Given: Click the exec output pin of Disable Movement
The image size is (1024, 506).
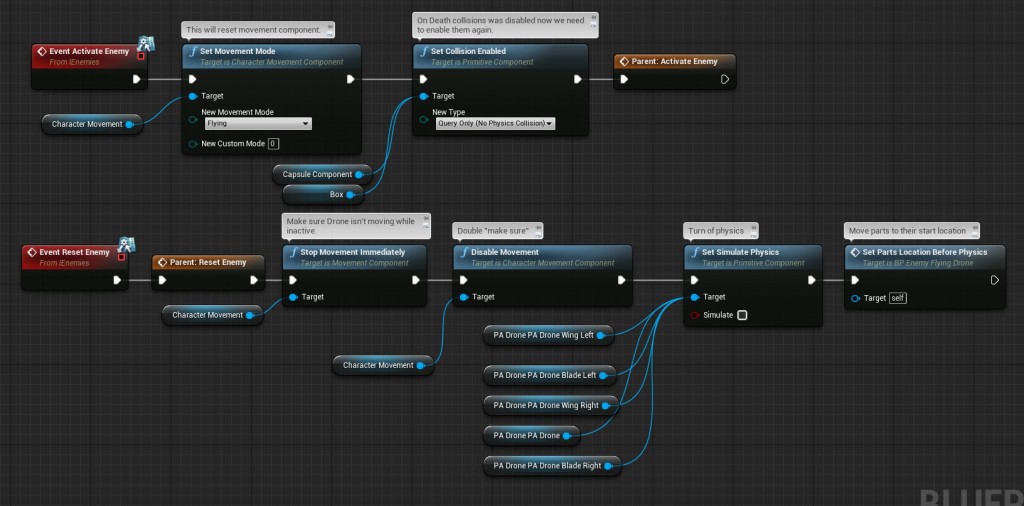Looking at the screenshot, I should pyautogui.click(x=622, y=280).
